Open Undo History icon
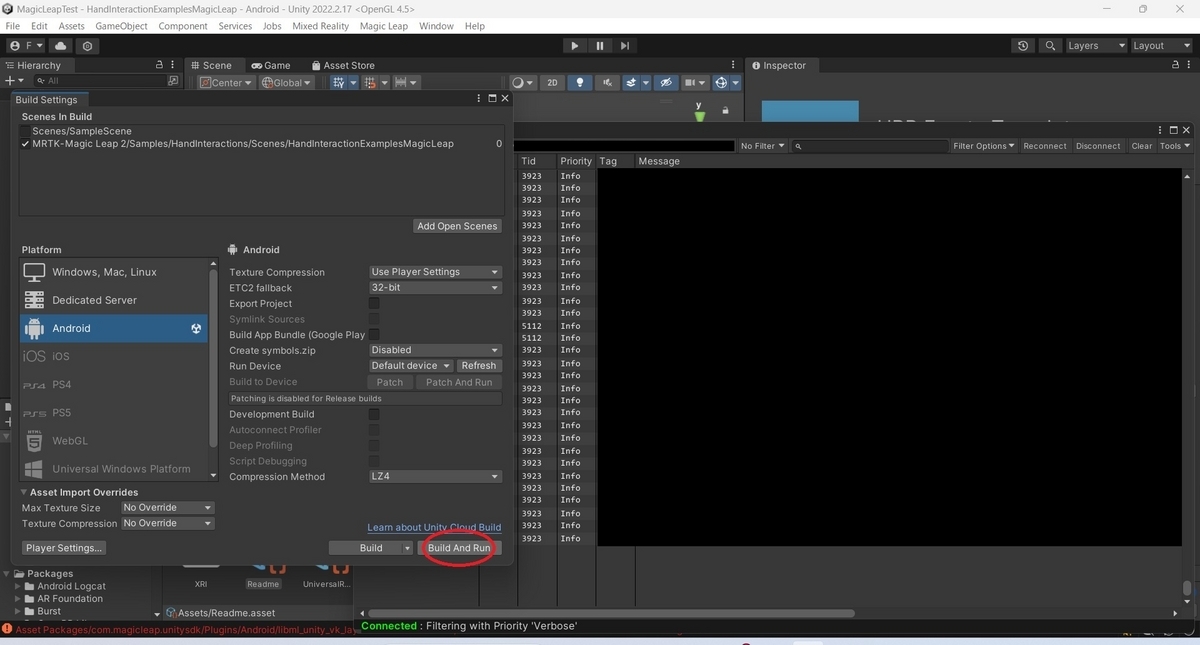The width and height of the screenshot is (1200, 645). click(1022, 46)
